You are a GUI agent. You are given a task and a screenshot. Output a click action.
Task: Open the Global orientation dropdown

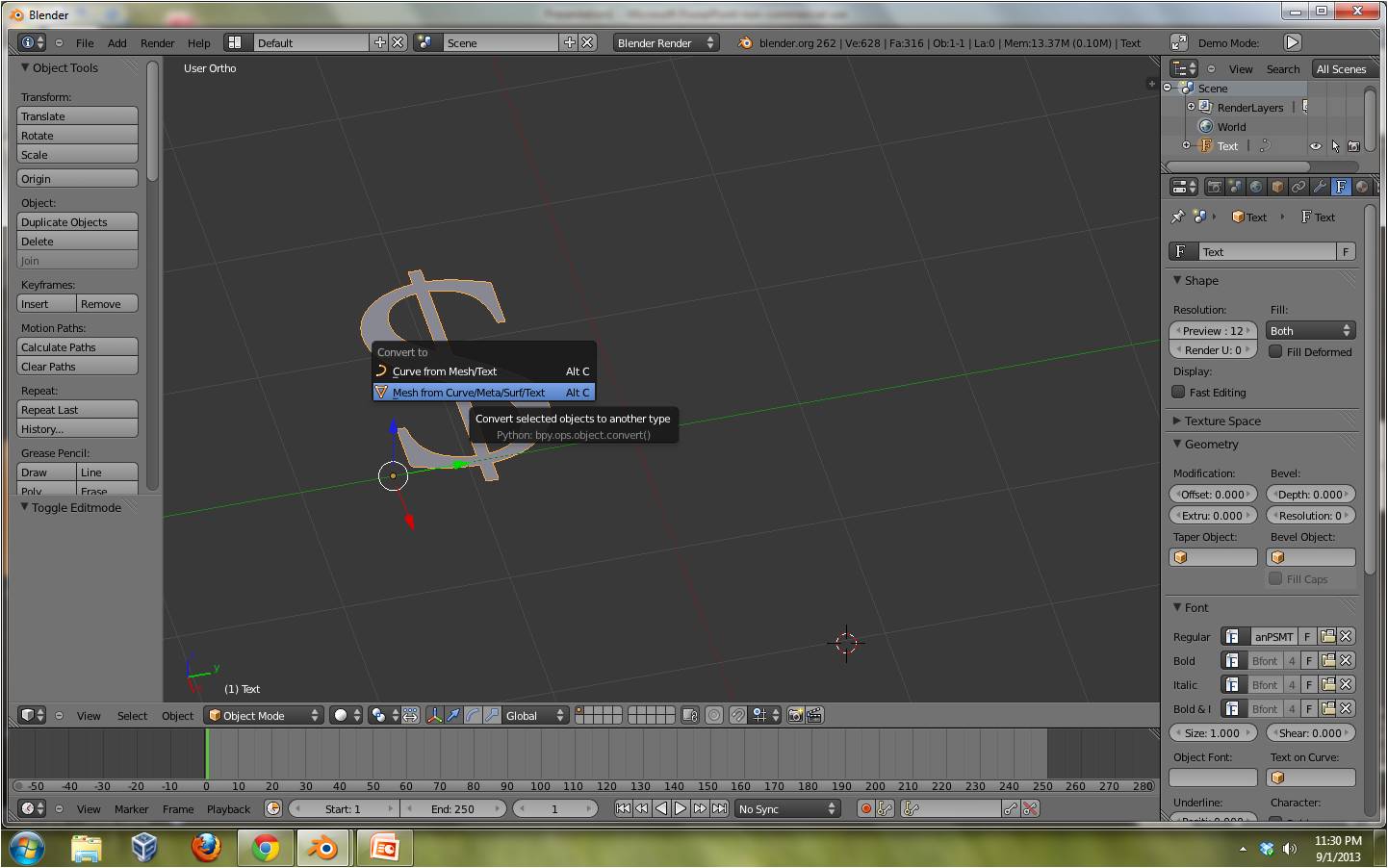(x=535, y=715)
